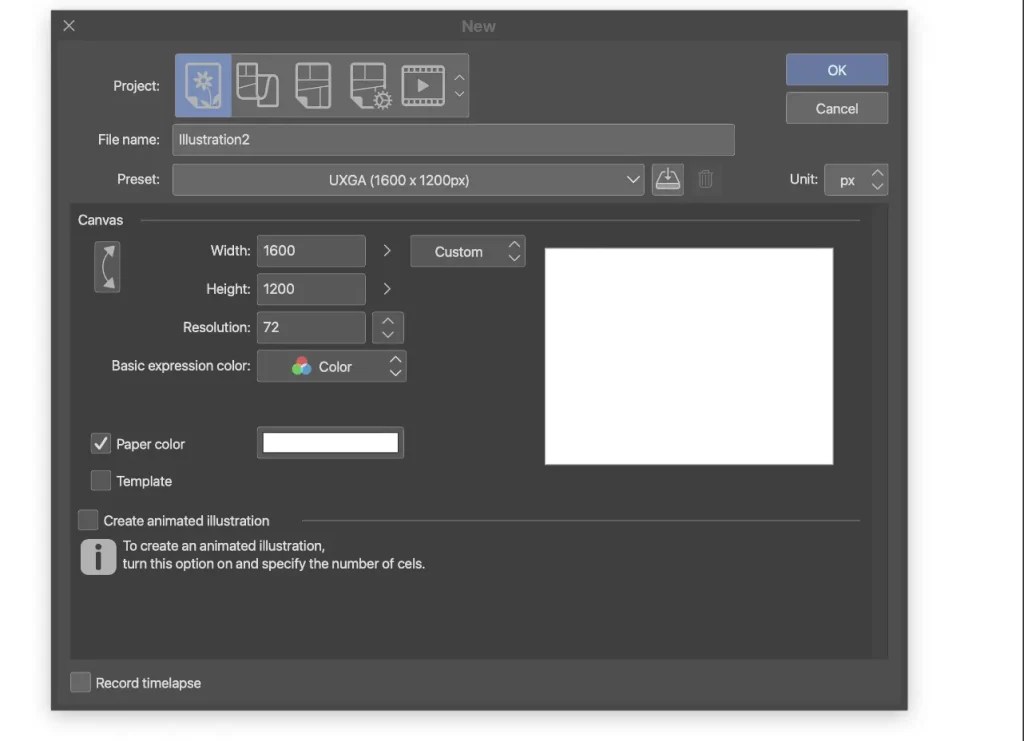Image resolution: width=1024 pixels, height=741 pixels.
Task: Click the arrow between Width and Custom
Action: tap(387, 251)
